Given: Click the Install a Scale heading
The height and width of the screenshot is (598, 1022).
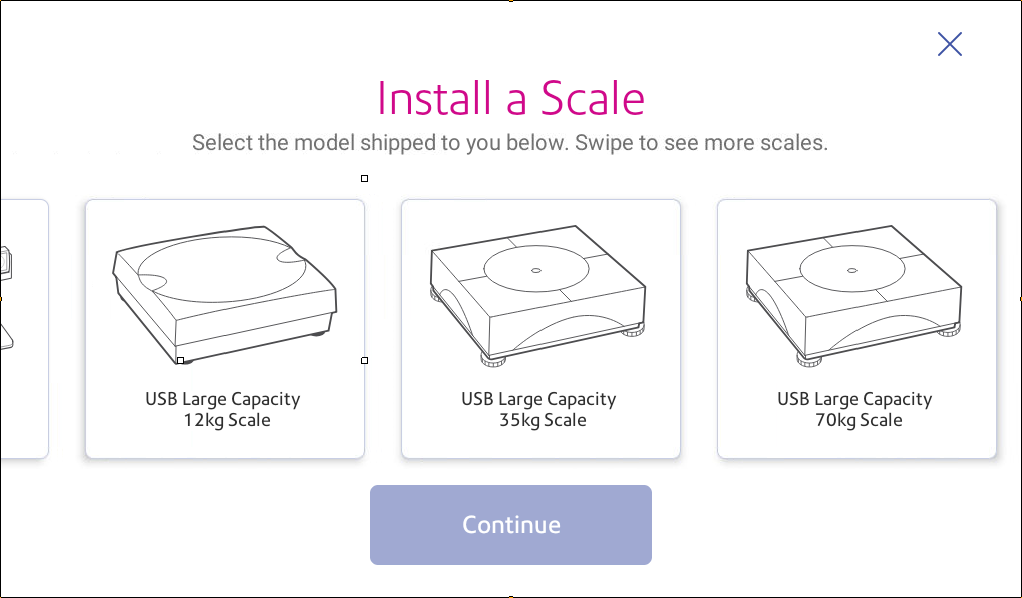Looking at the screenshot, I should pyautogui.click(x=511, y=98).
